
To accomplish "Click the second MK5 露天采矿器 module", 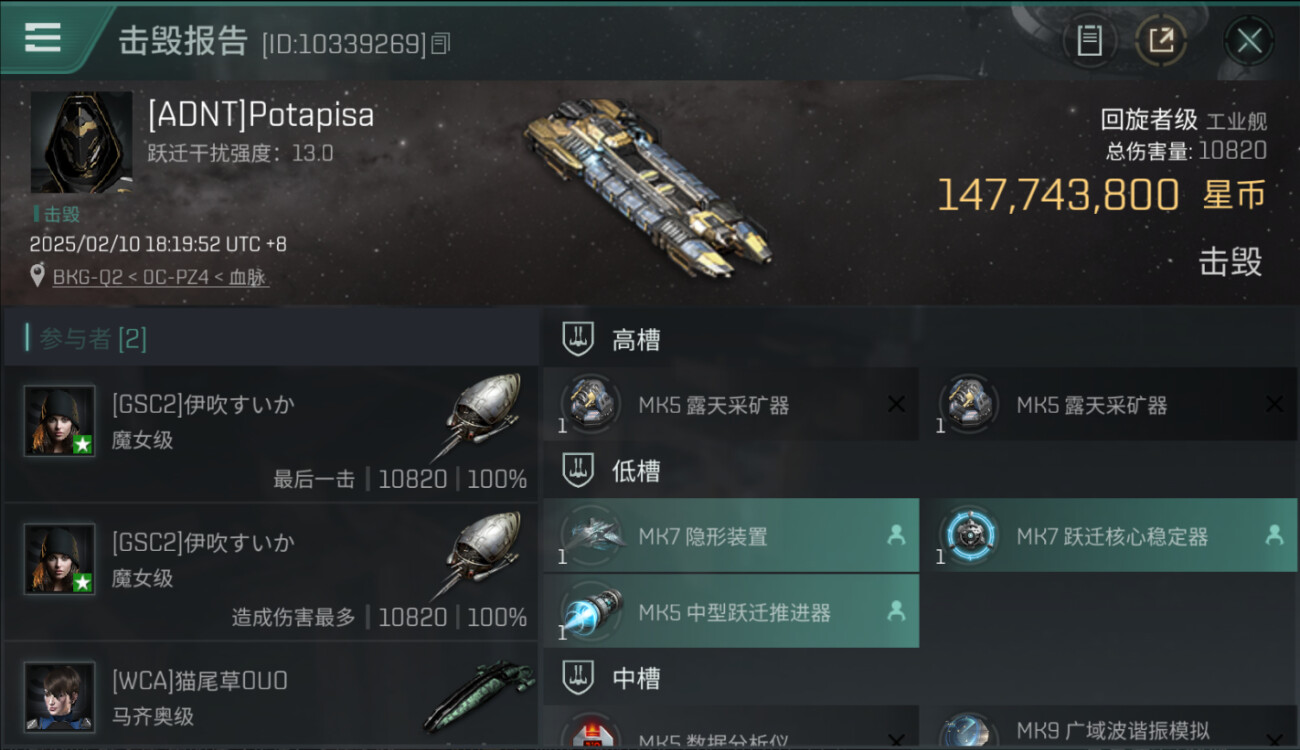I will point(1108,405).
